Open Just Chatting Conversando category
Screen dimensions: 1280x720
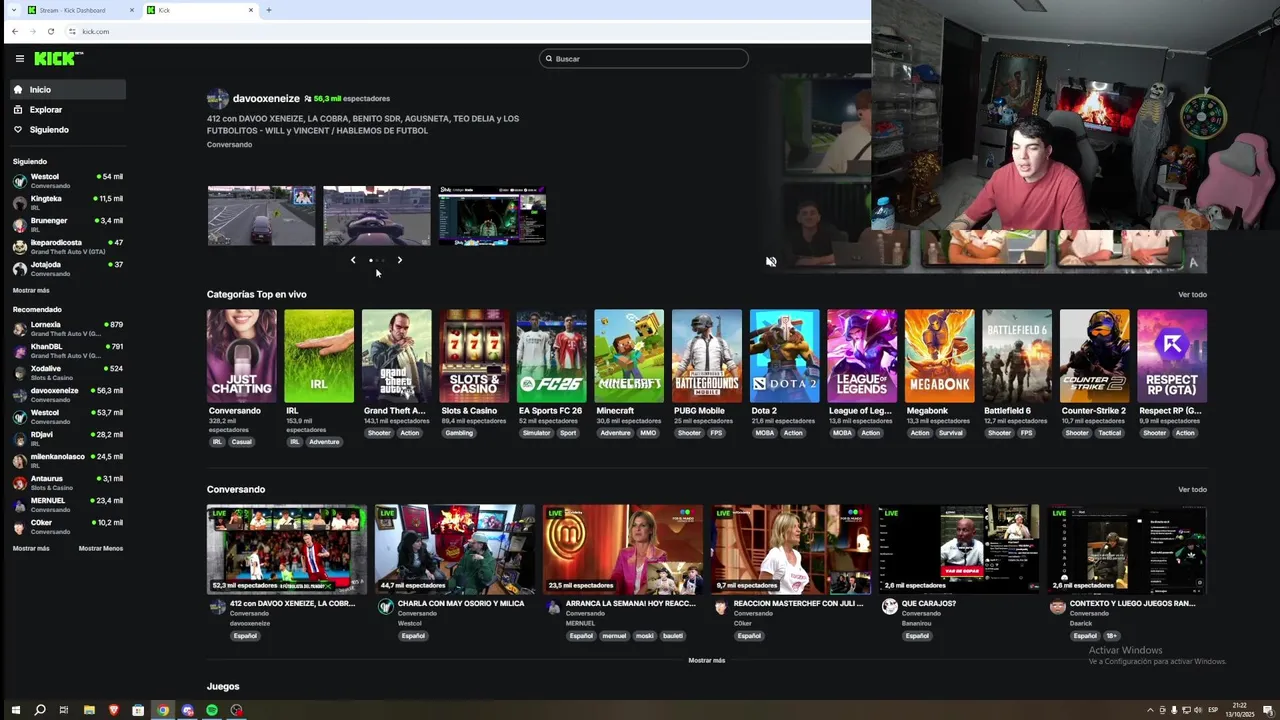pos(241,356)
